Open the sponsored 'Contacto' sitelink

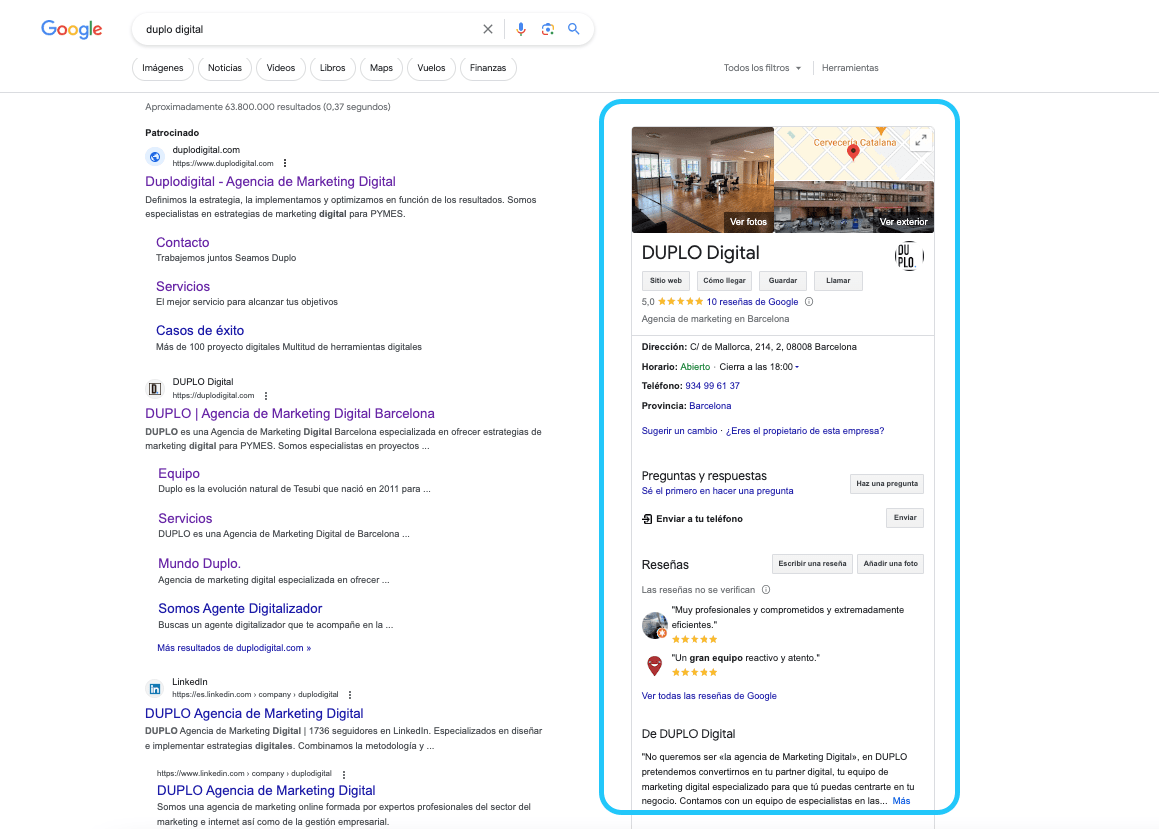pyautogui.click(x=183, y=242)
